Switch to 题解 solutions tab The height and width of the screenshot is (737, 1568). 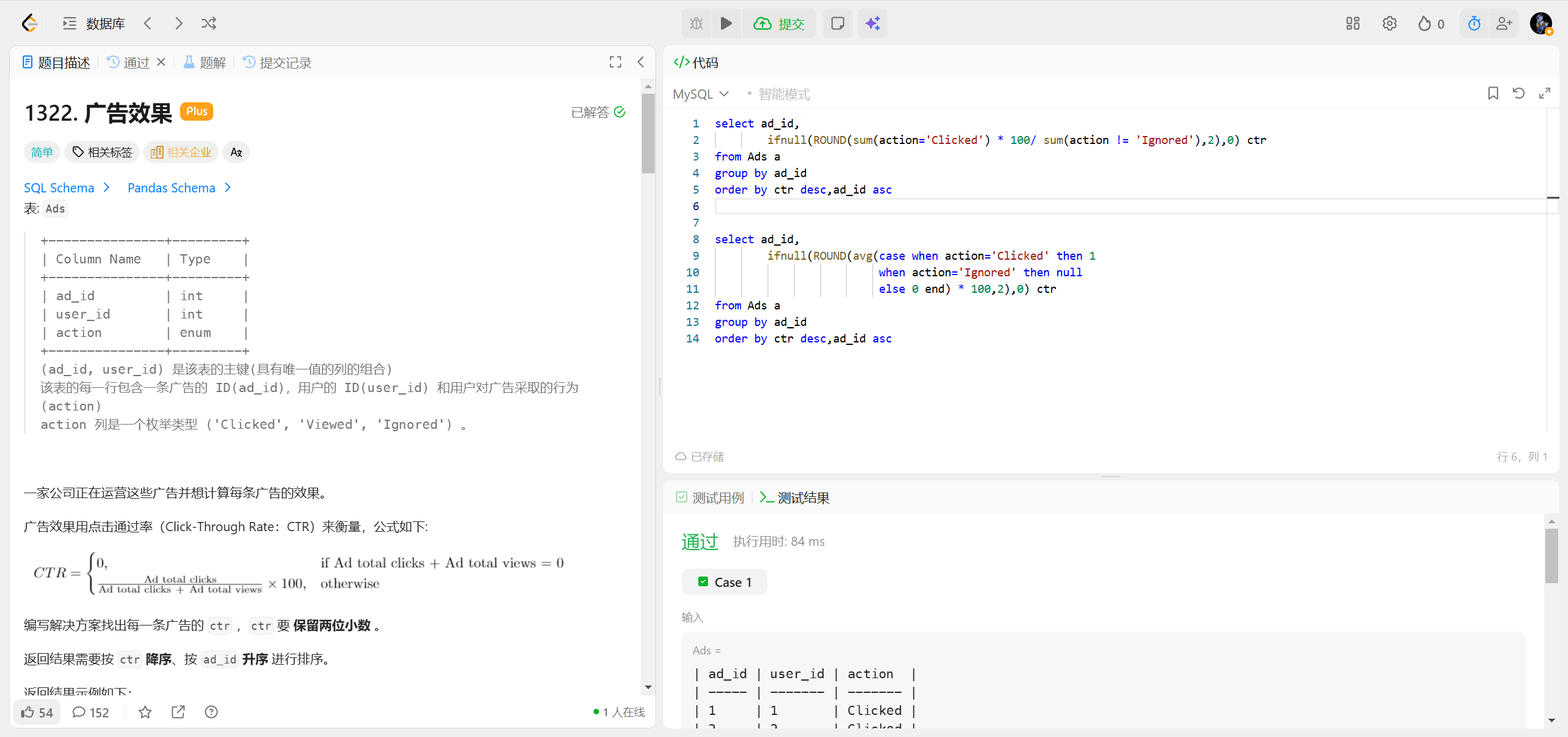point(205,62)
